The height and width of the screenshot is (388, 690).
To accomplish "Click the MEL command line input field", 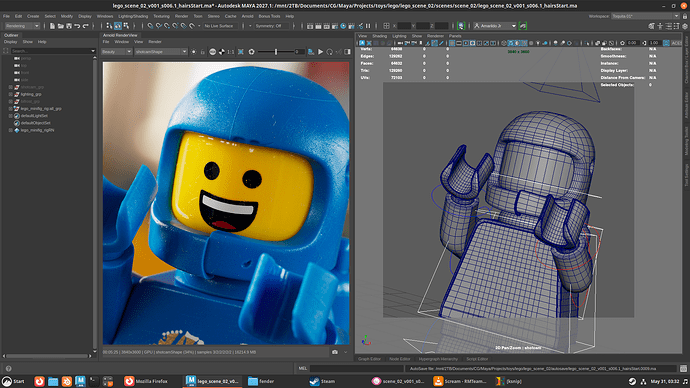I will pos(356,368).
